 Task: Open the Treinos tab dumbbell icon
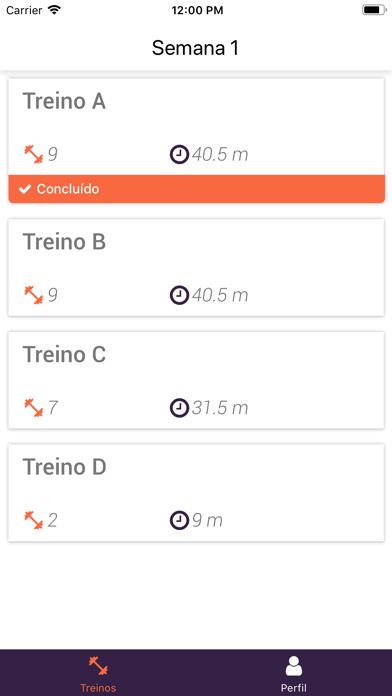pos(98,666)
